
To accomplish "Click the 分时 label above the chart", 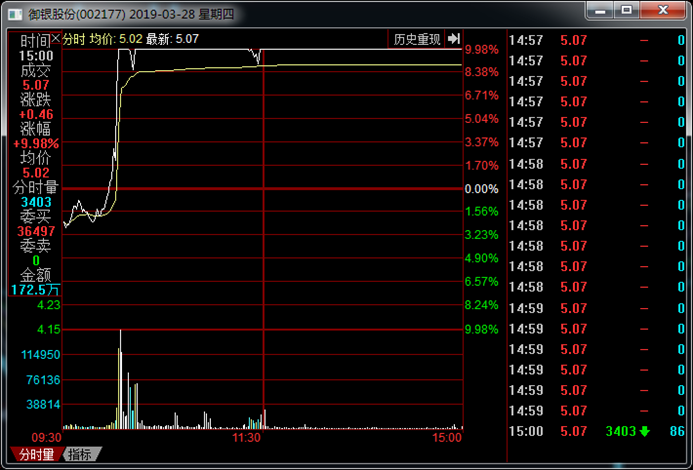I will point(75,39).
